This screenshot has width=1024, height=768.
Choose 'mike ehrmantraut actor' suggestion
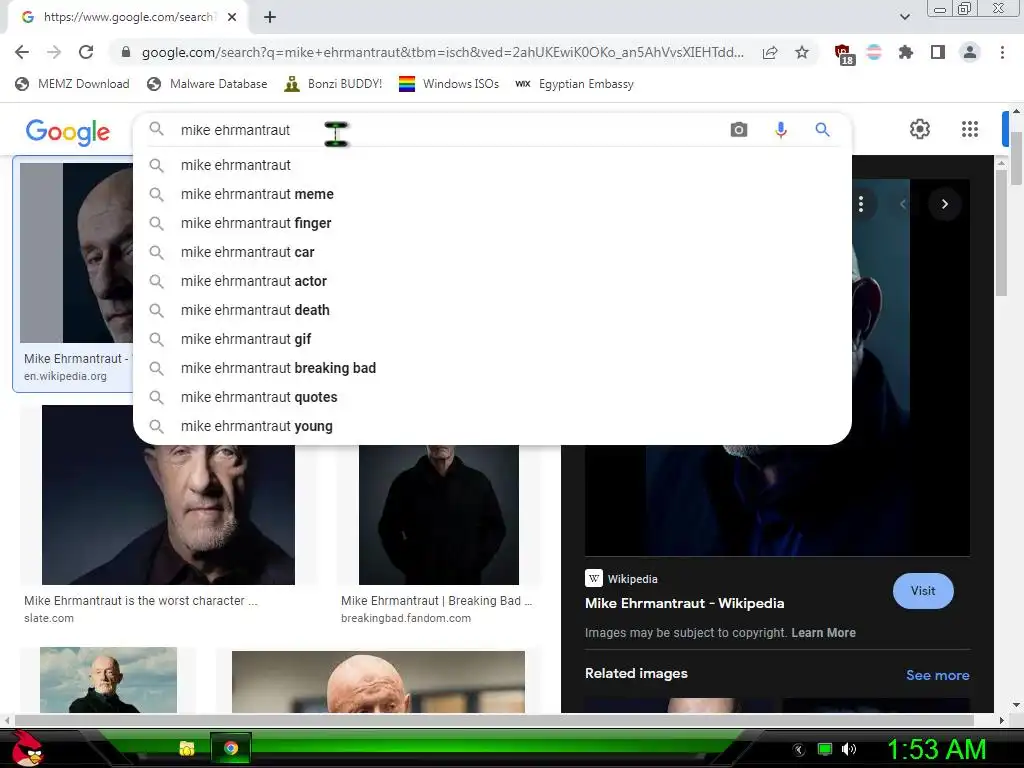coord(492,281)
